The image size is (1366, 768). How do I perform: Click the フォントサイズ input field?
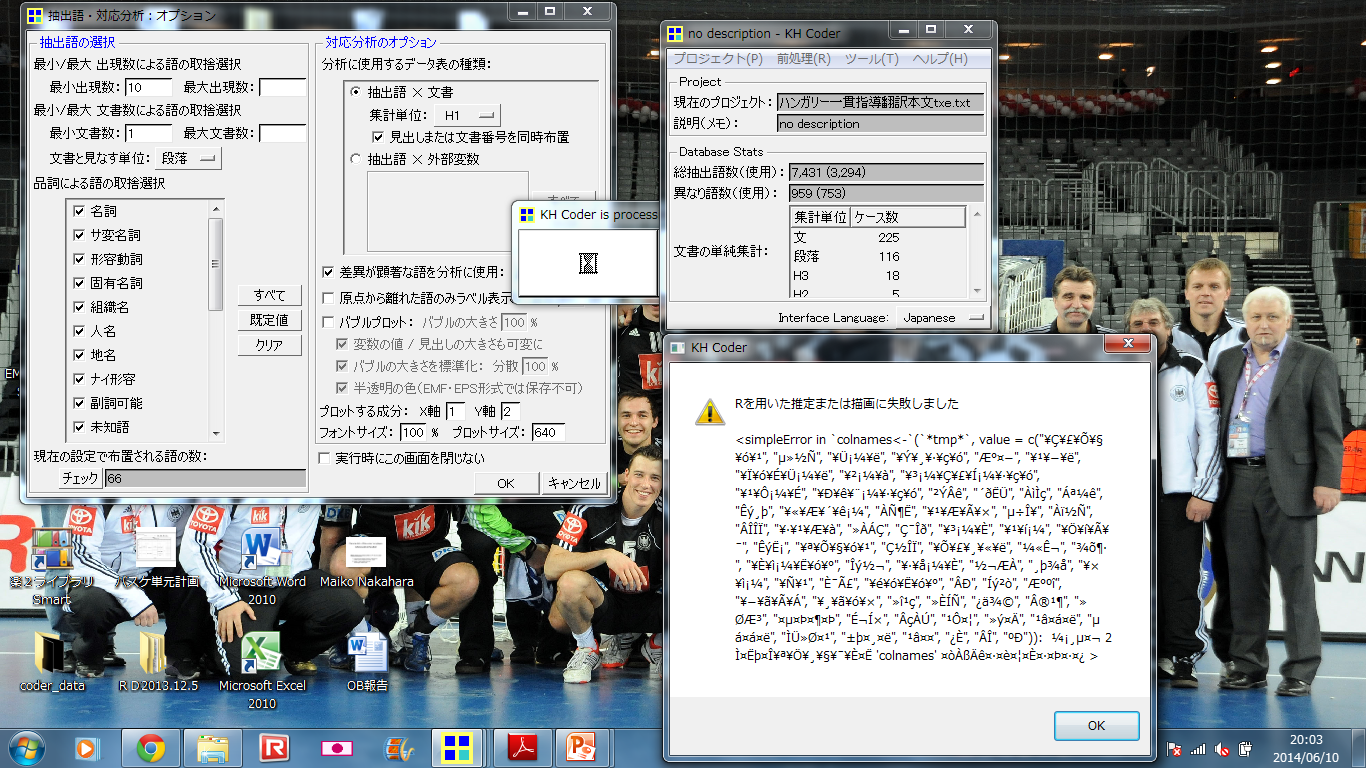point(413,433)
